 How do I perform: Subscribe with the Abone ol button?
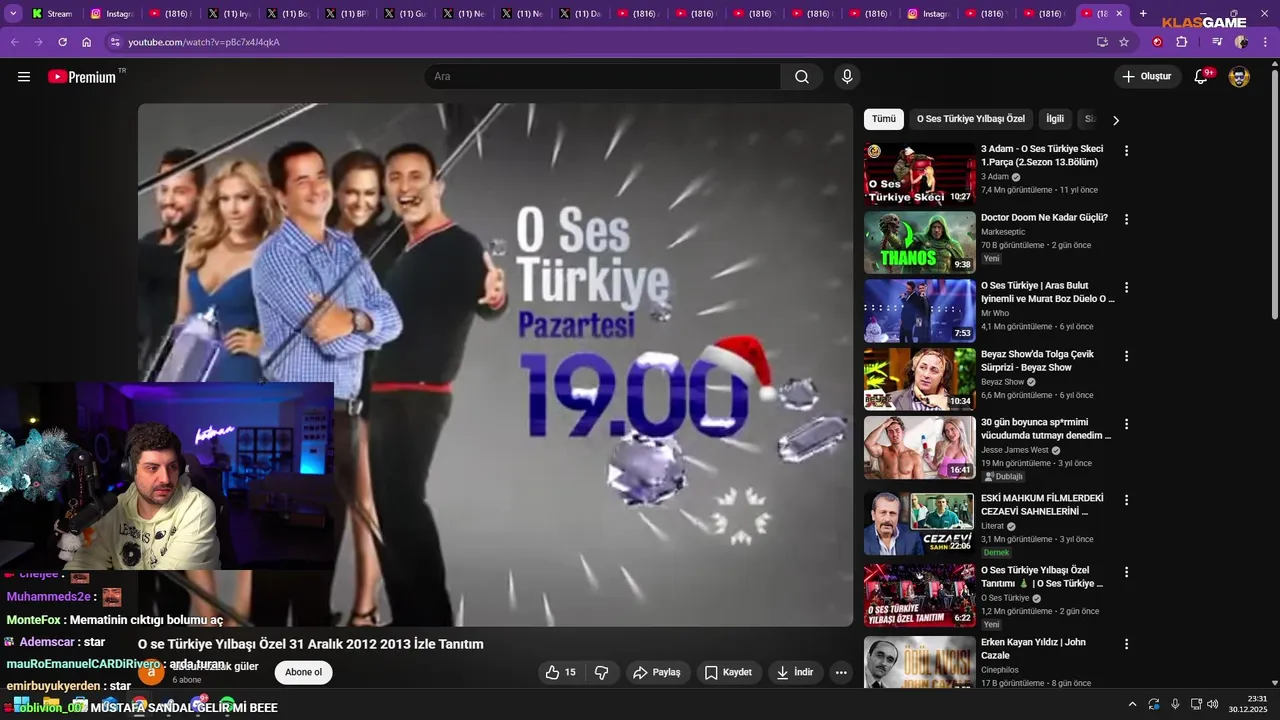pyautogui.click(x=304, y=672)
